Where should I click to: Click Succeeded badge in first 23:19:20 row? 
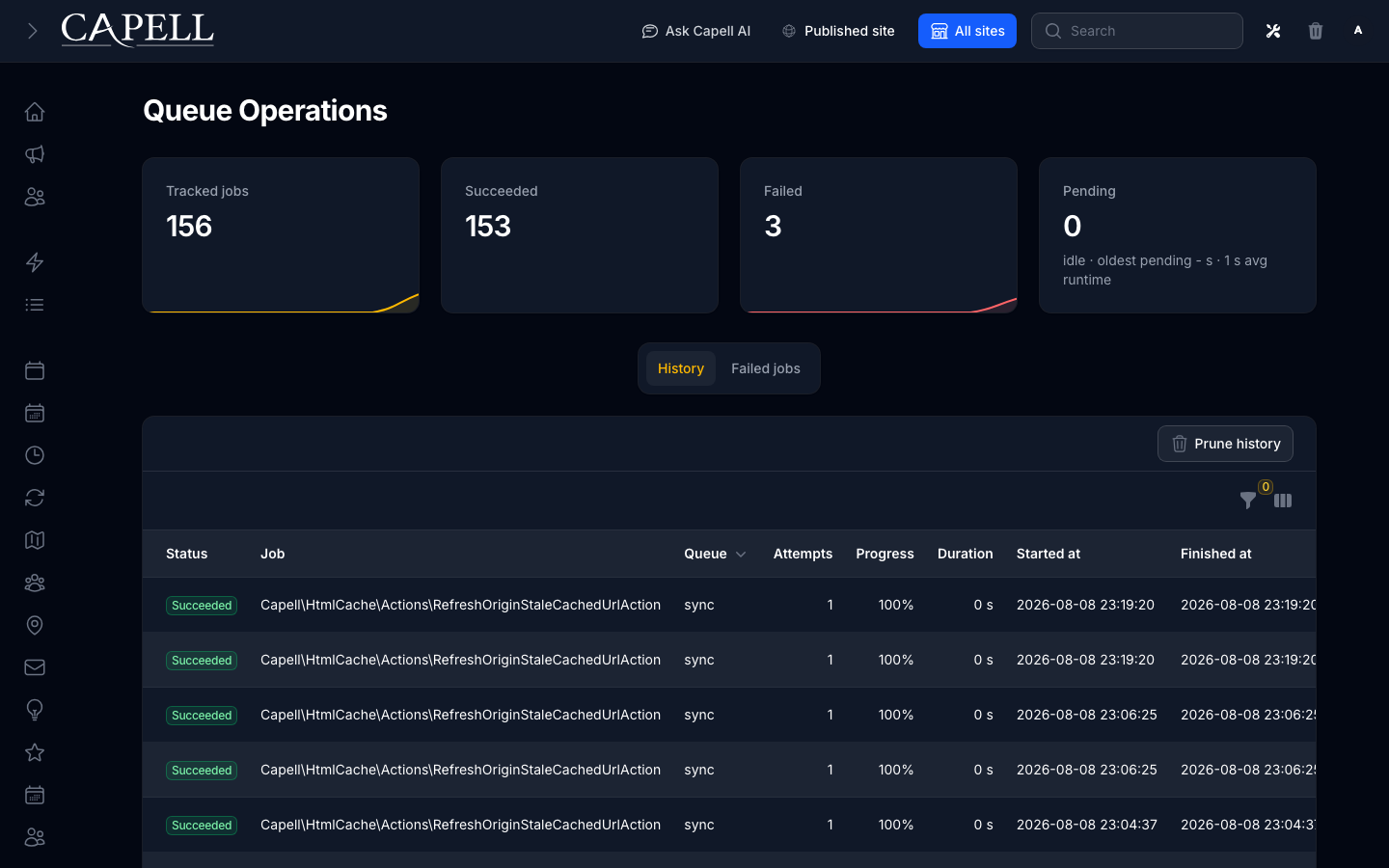(x=202, y=606)
